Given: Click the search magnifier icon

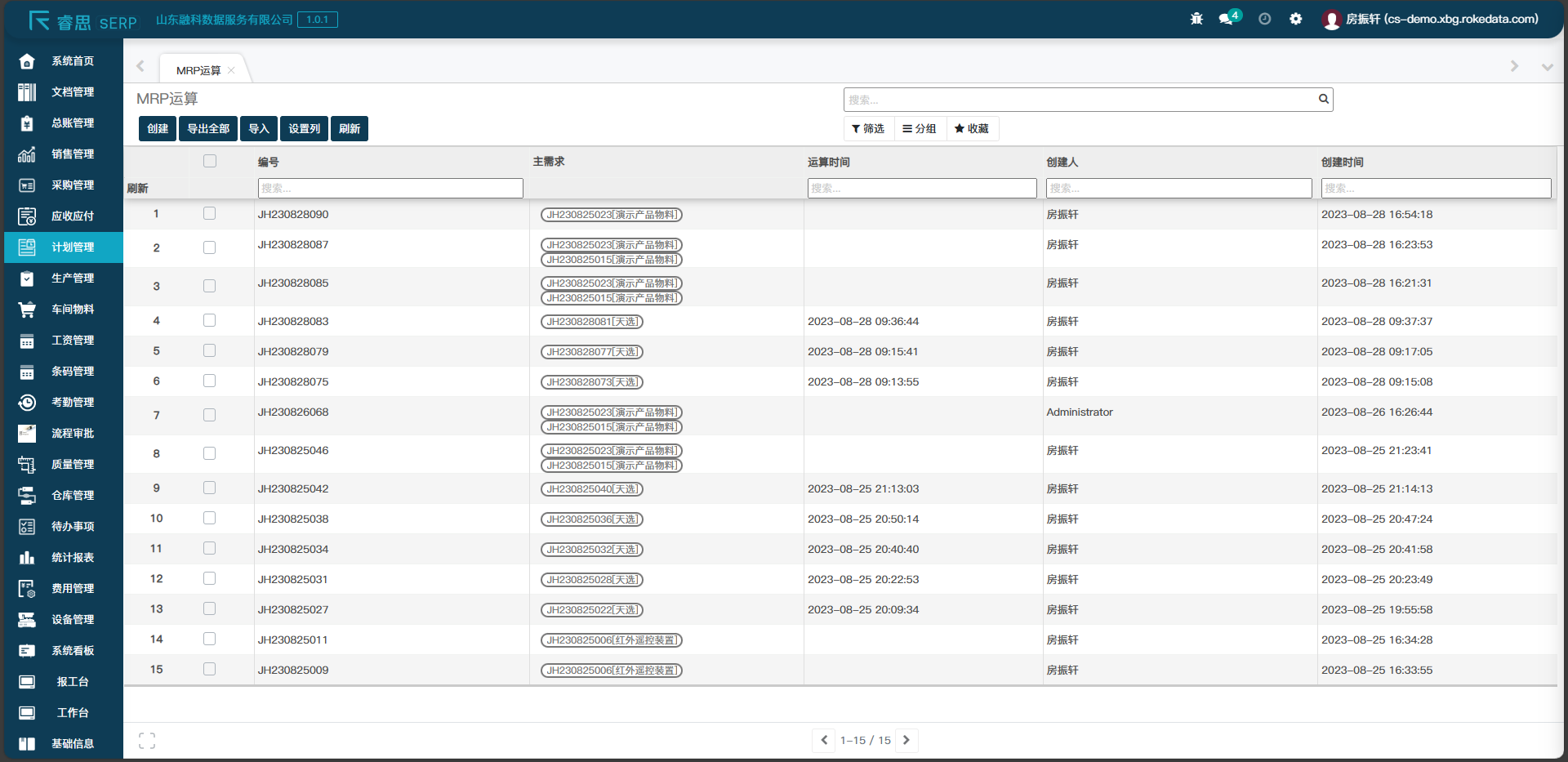Looking at the screenshot, I should tap(1323, 100).
